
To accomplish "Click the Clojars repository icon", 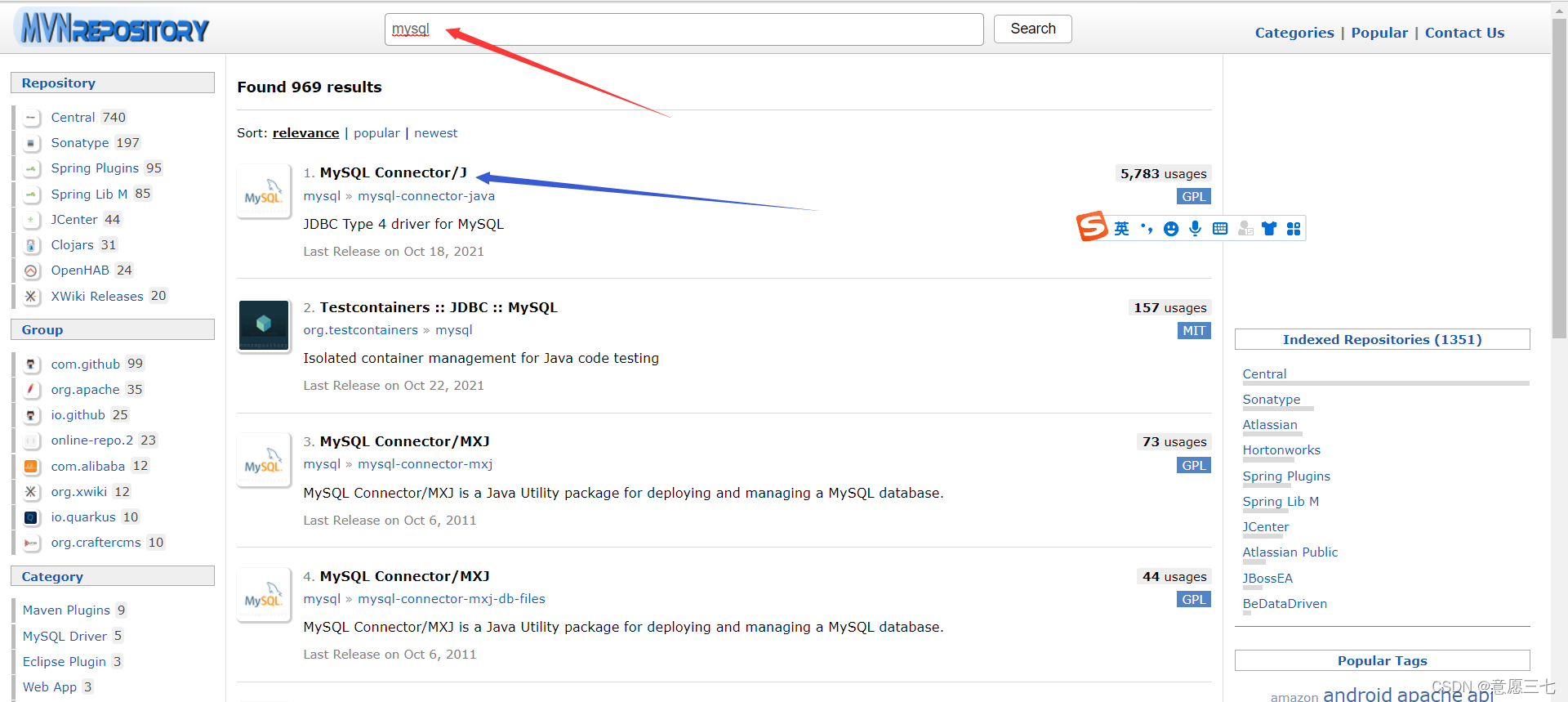I will (x=31, y=245).
